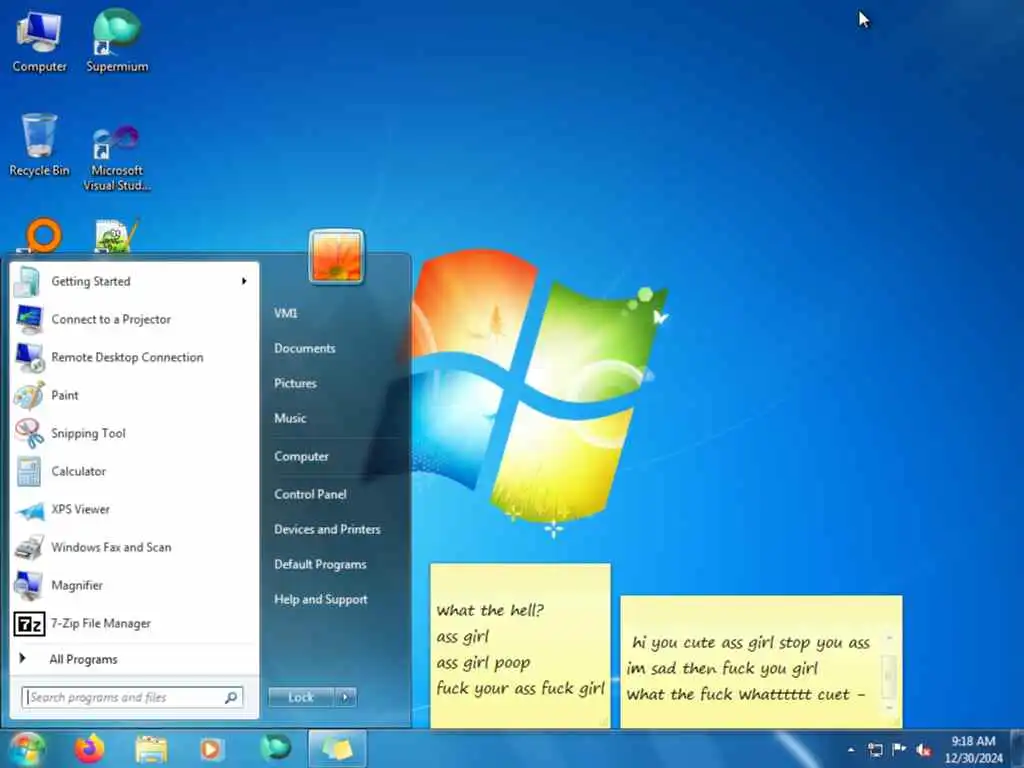The image size is (1024, 768).
Task: Expand the Getting Started submenu arrow
Action: tap(244, 281)
